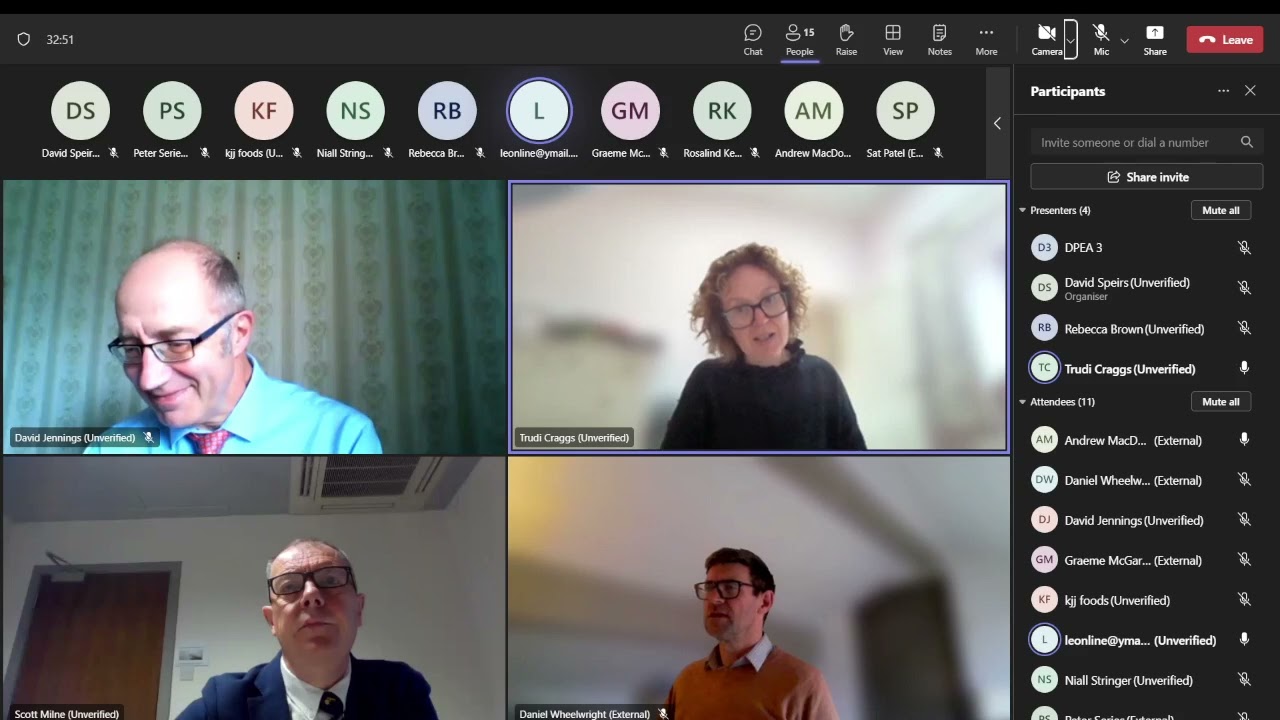
Task: Click the search icon in the invite box
Action: pyautogui.click(x=1247, y=142)
